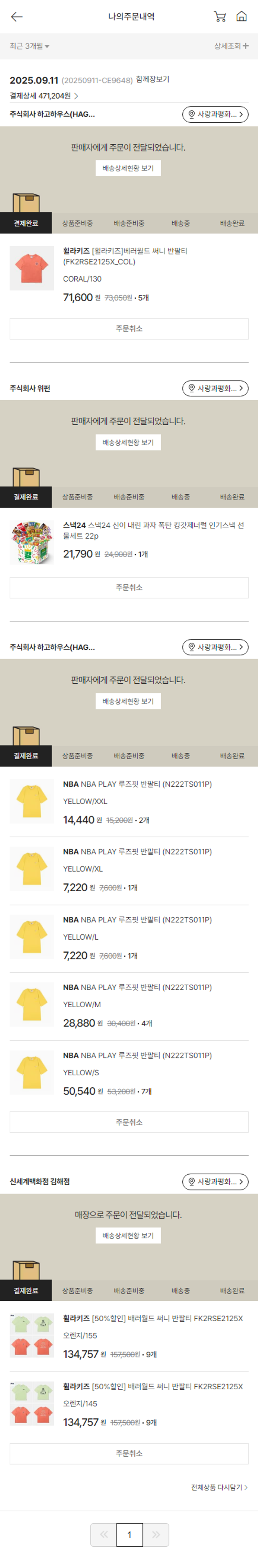This screenshot has width=258, height=1568.
Task: Click 함께장보기 link next to order number
Action: pos(152,80)
